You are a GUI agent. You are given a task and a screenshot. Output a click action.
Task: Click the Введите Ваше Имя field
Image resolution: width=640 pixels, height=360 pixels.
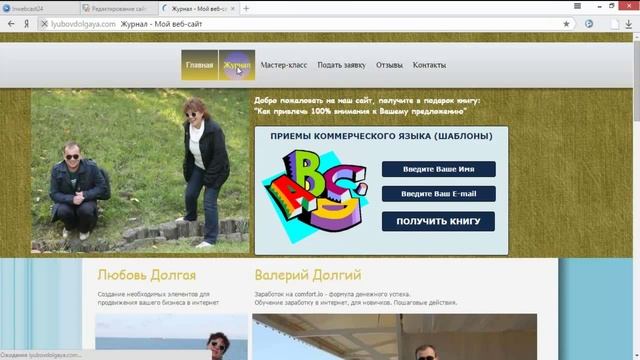[439, 169]
